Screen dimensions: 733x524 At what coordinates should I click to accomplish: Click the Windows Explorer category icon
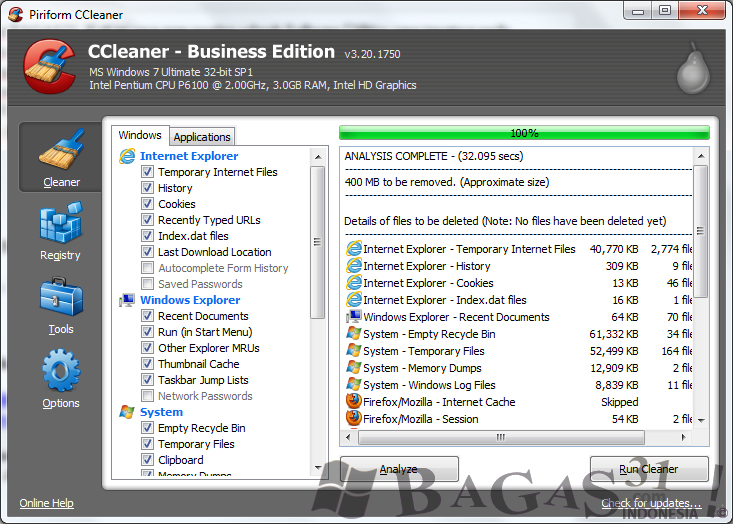(x=127, y=300)
